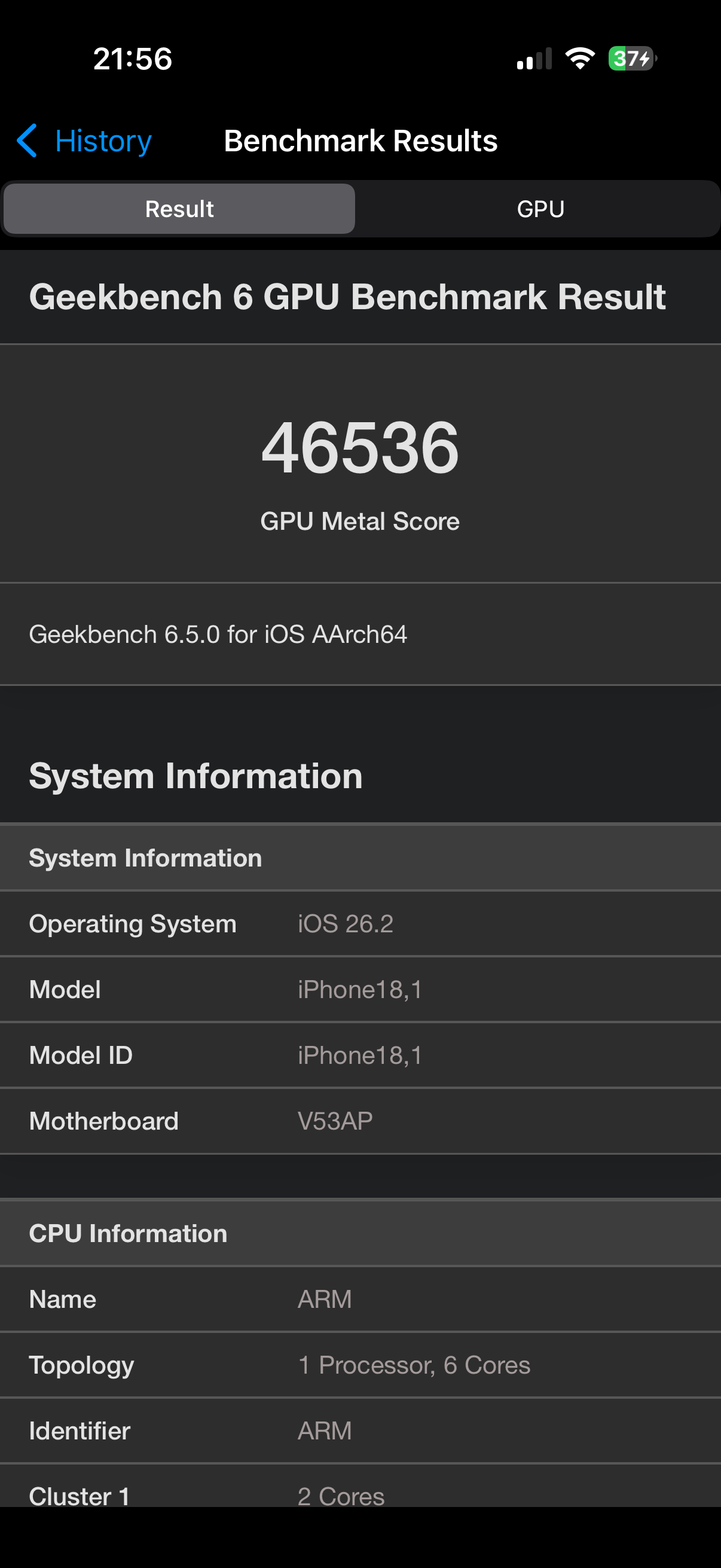721x1568 pixels.
Task: Tap the 21:56 clock in status bar
Action: [x=133, y=59]
